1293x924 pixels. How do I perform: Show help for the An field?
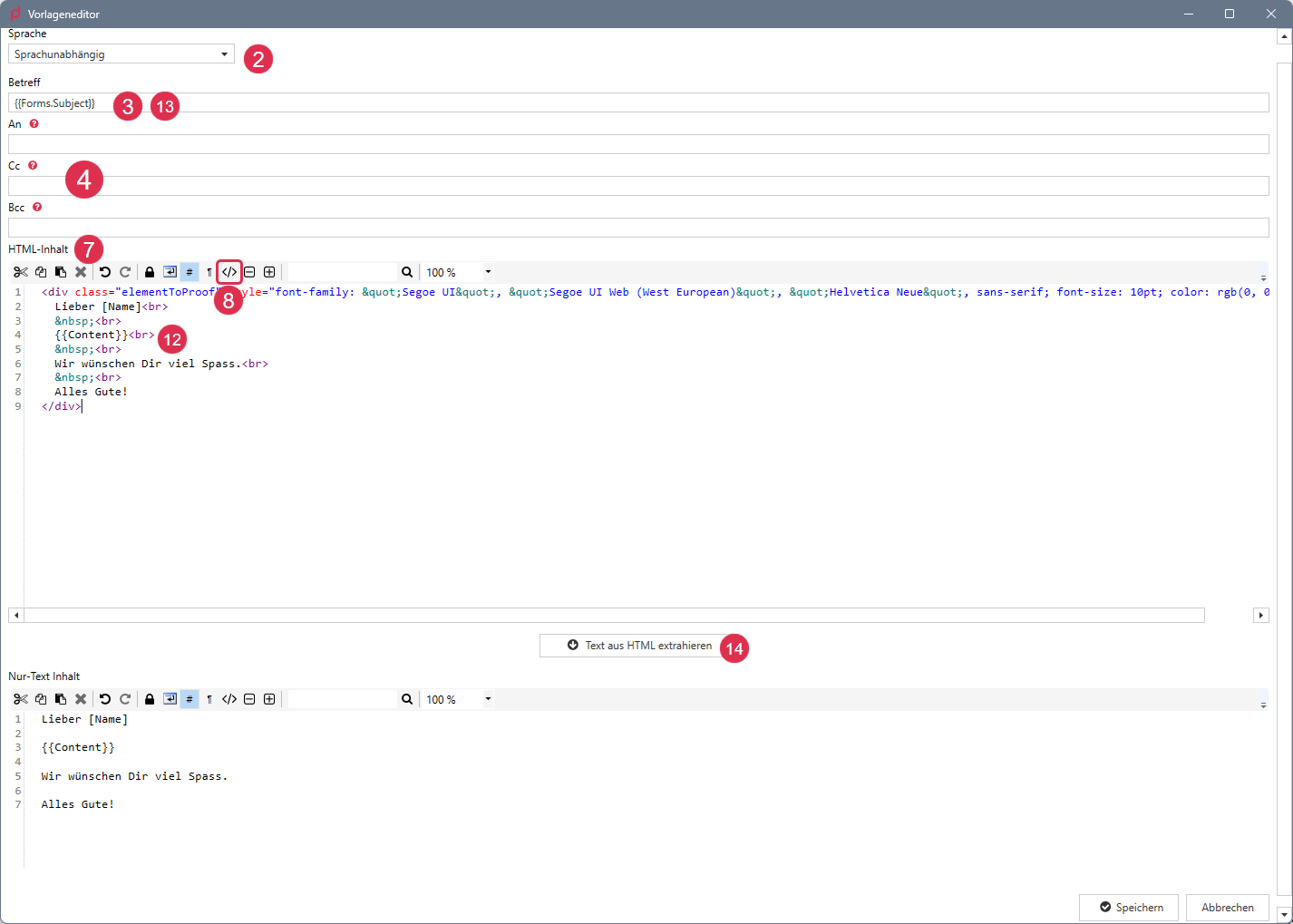[34, 123]
